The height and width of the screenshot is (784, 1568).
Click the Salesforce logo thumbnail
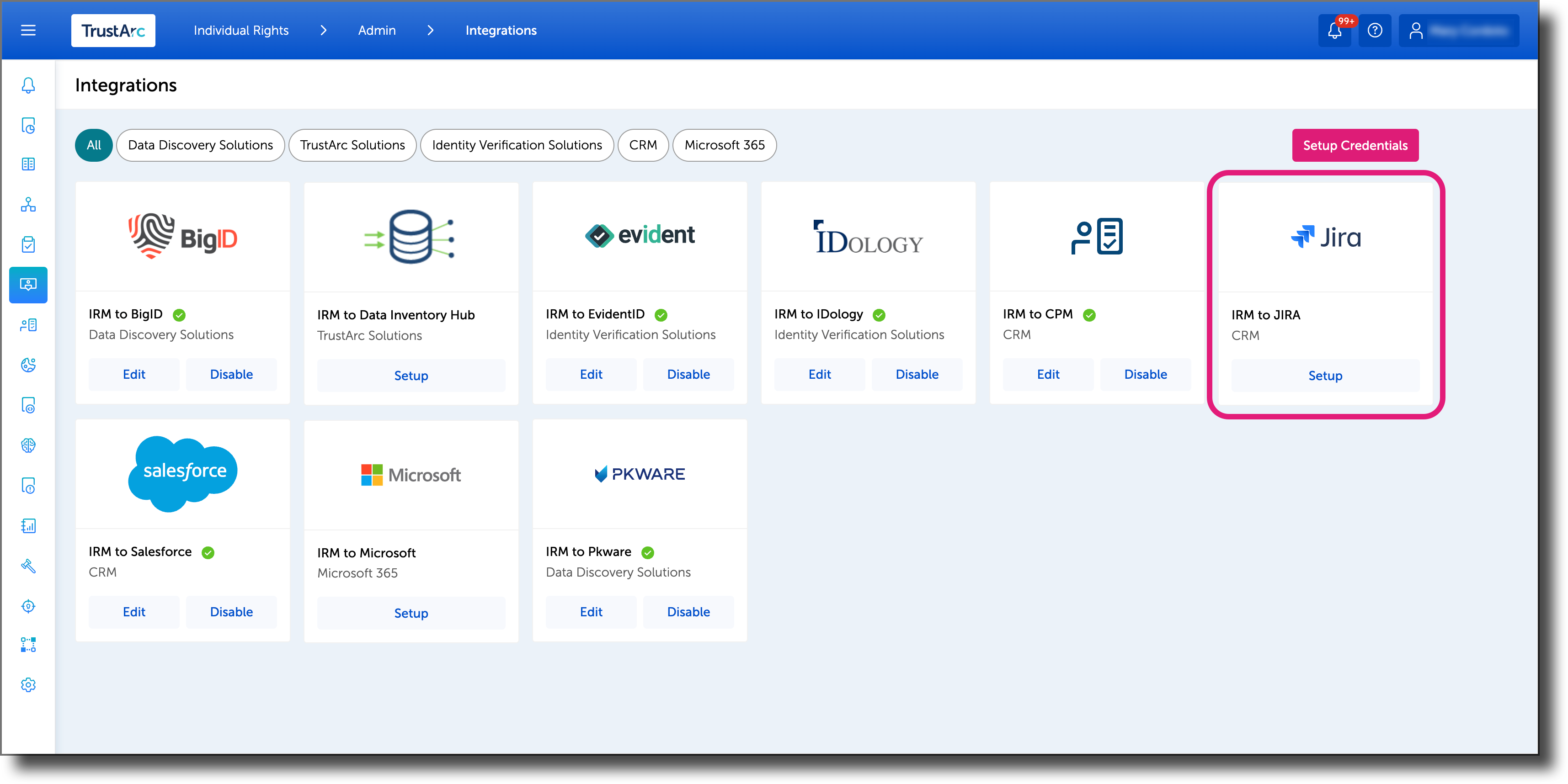(x=182, y=473)
